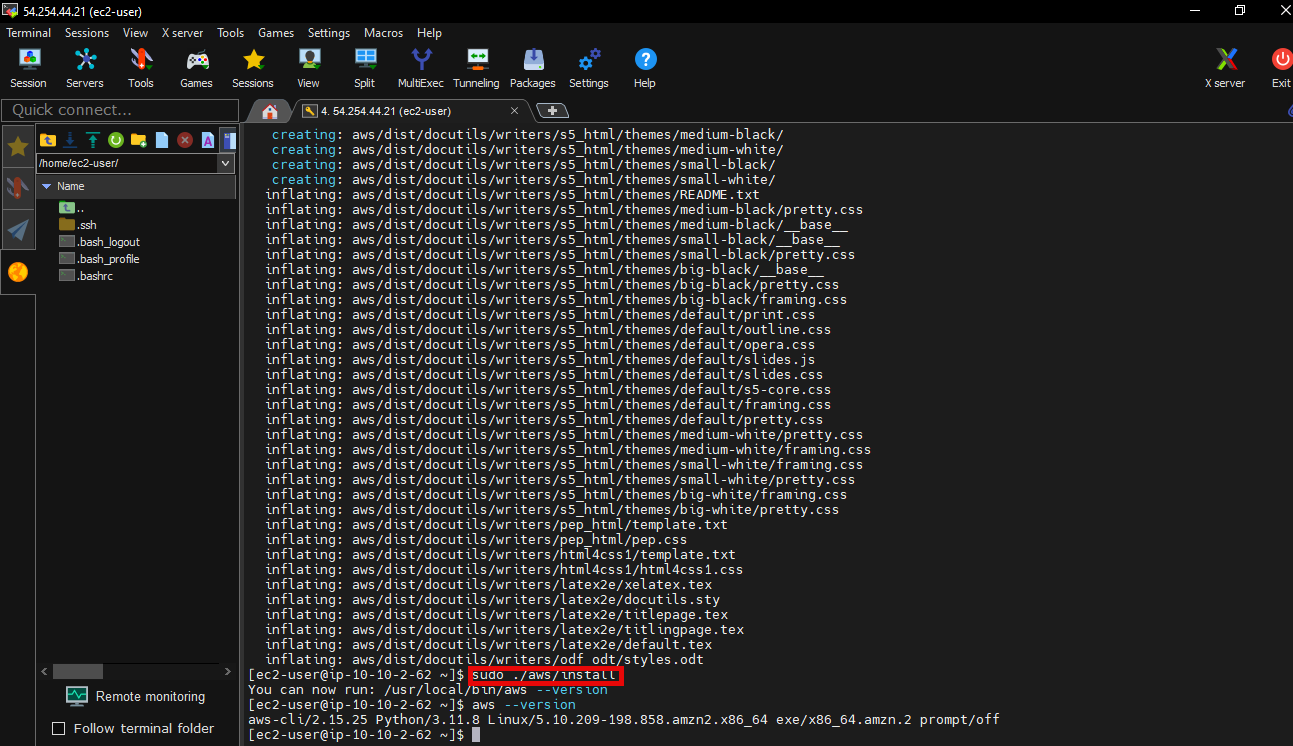1293x746 pixels.
Task: Select the .bash_profile file
Action: [100, 259]
